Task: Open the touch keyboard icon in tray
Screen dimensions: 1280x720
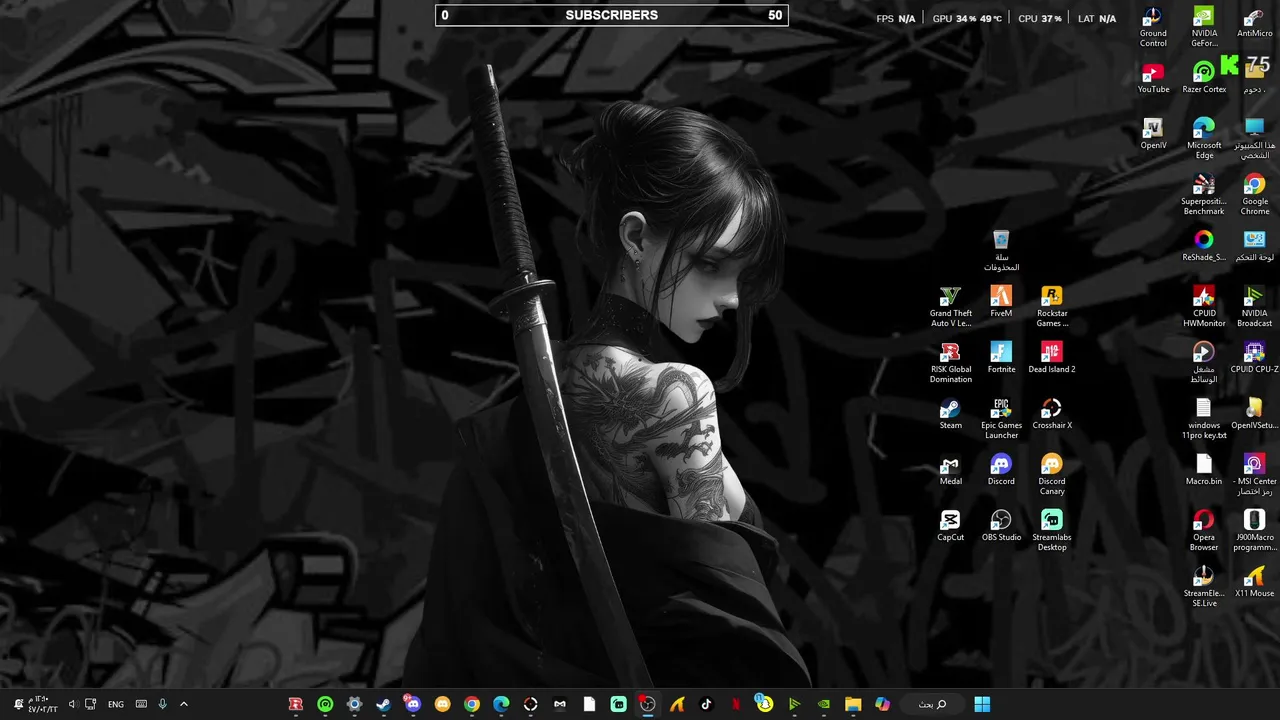Action: [141, 704]
